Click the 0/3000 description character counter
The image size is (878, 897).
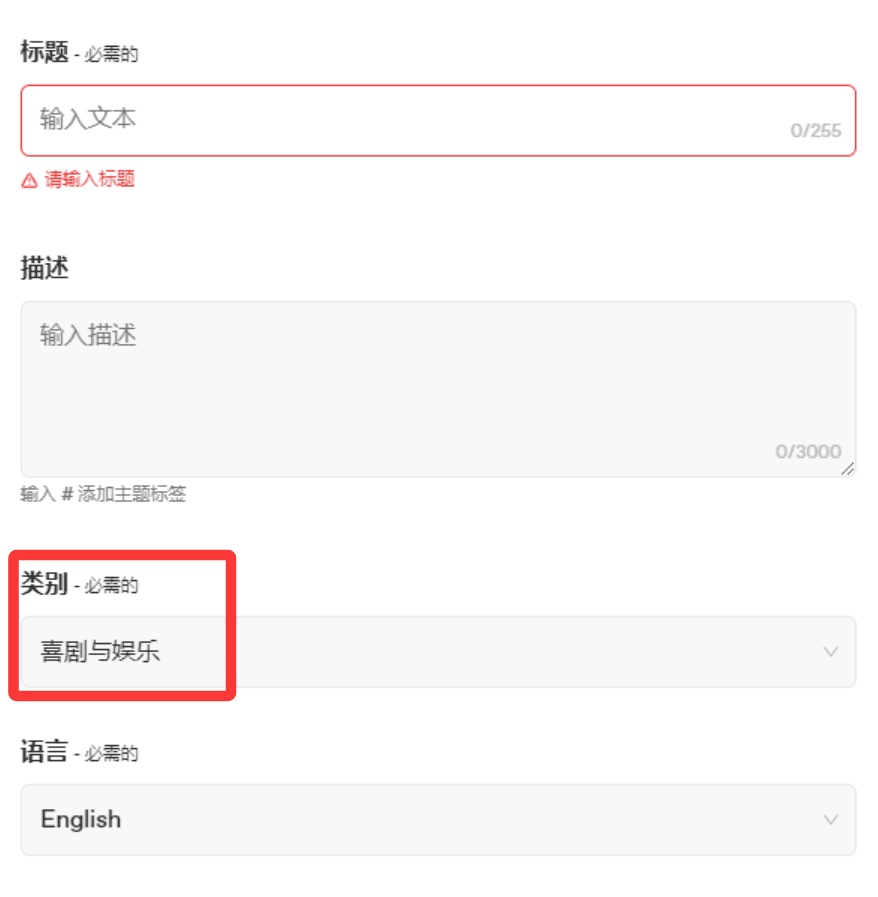click(808, 452)
